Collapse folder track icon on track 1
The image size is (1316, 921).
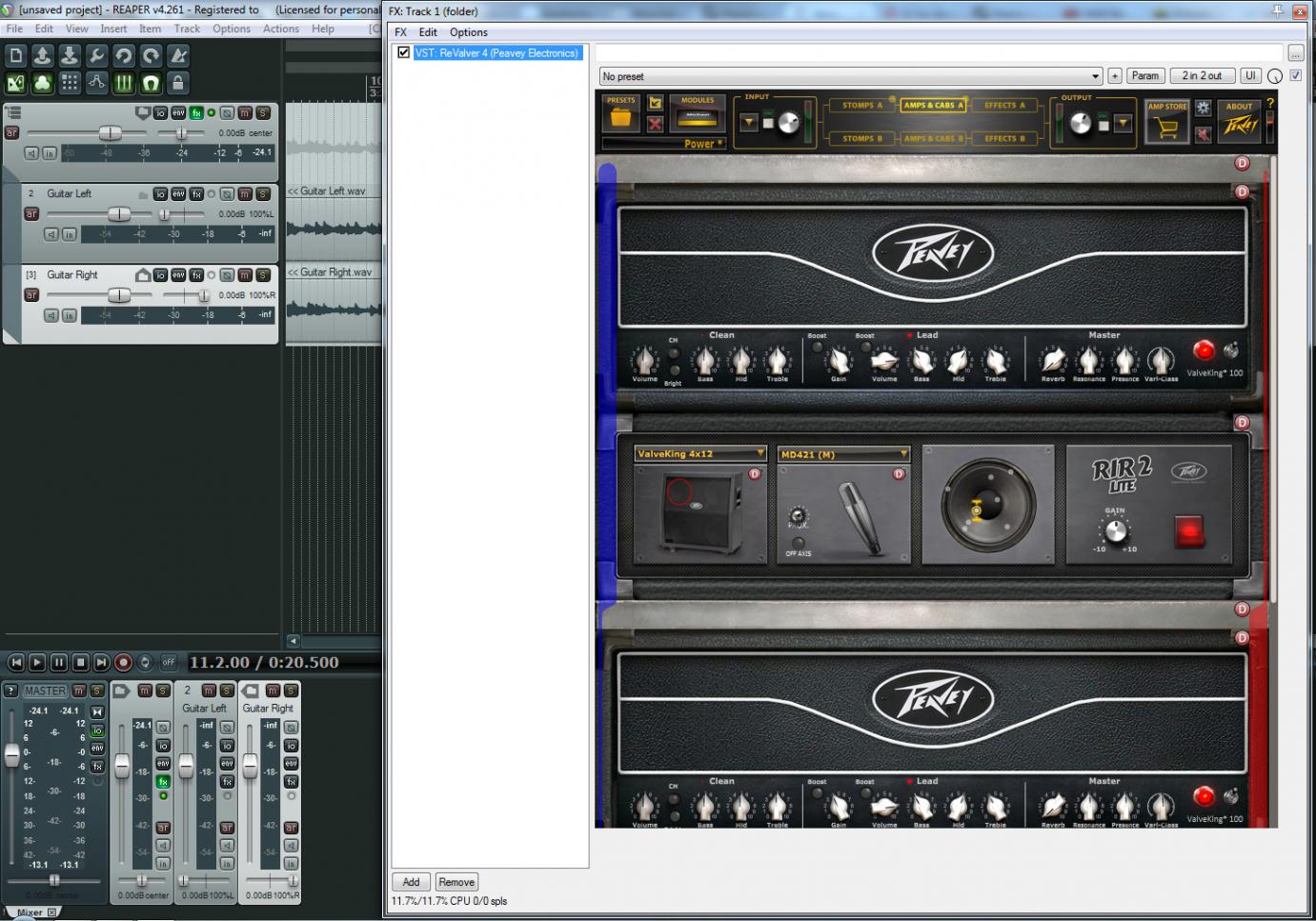[143, 113]
